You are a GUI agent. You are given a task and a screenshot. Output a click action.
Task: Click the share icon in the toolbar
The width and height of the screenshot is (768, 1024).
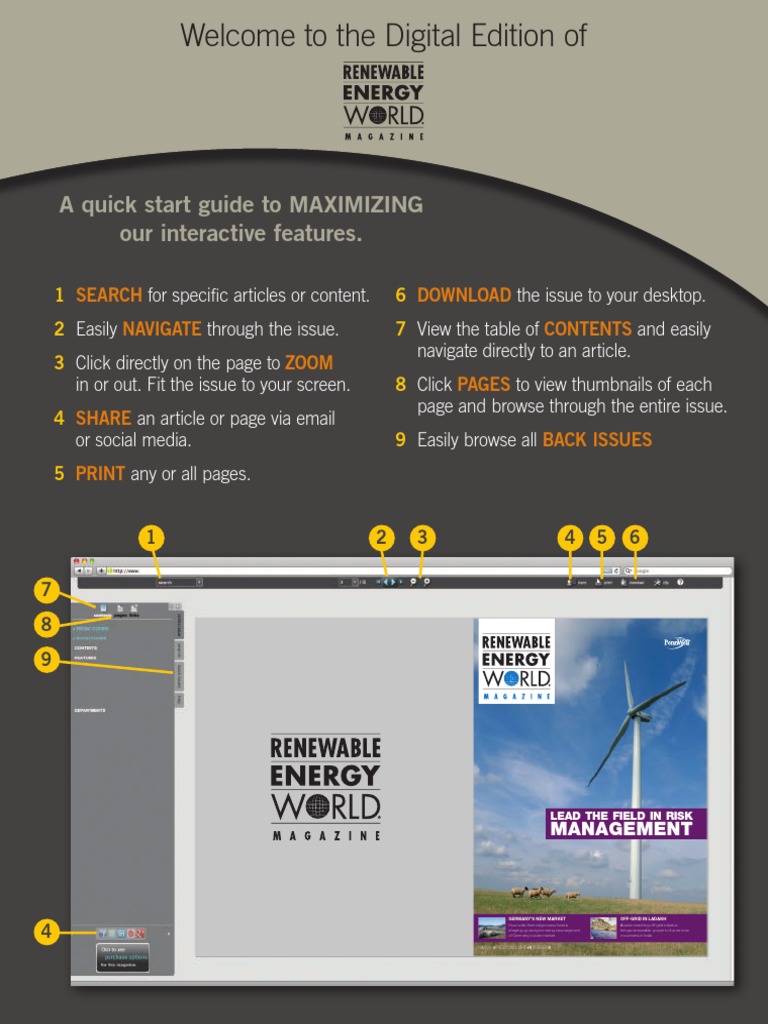pos(569,583)
